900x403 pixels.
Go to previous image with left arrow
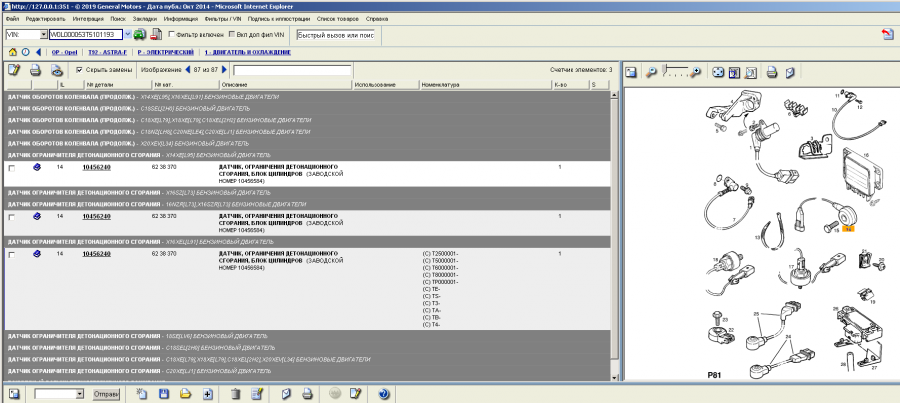(187, 69)
